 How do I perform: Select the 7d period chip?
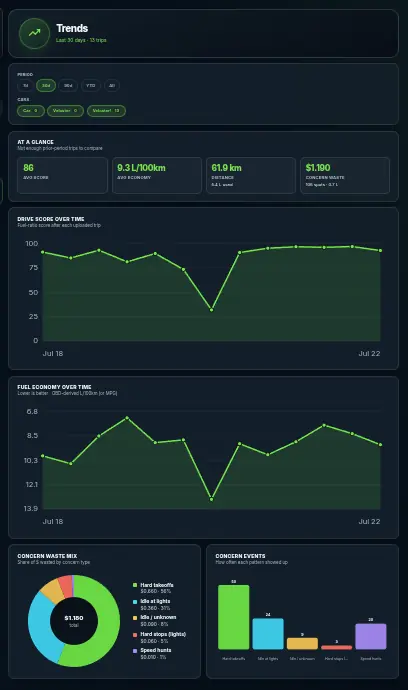click(x=26, y=85)
